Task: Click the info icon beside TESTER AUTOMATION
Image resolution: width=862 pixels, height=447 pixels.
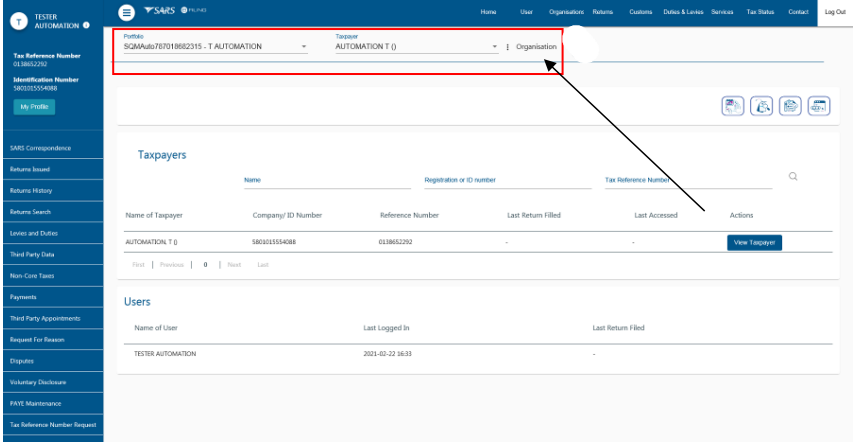Action: pyautogui.click(x=86, y=24)
